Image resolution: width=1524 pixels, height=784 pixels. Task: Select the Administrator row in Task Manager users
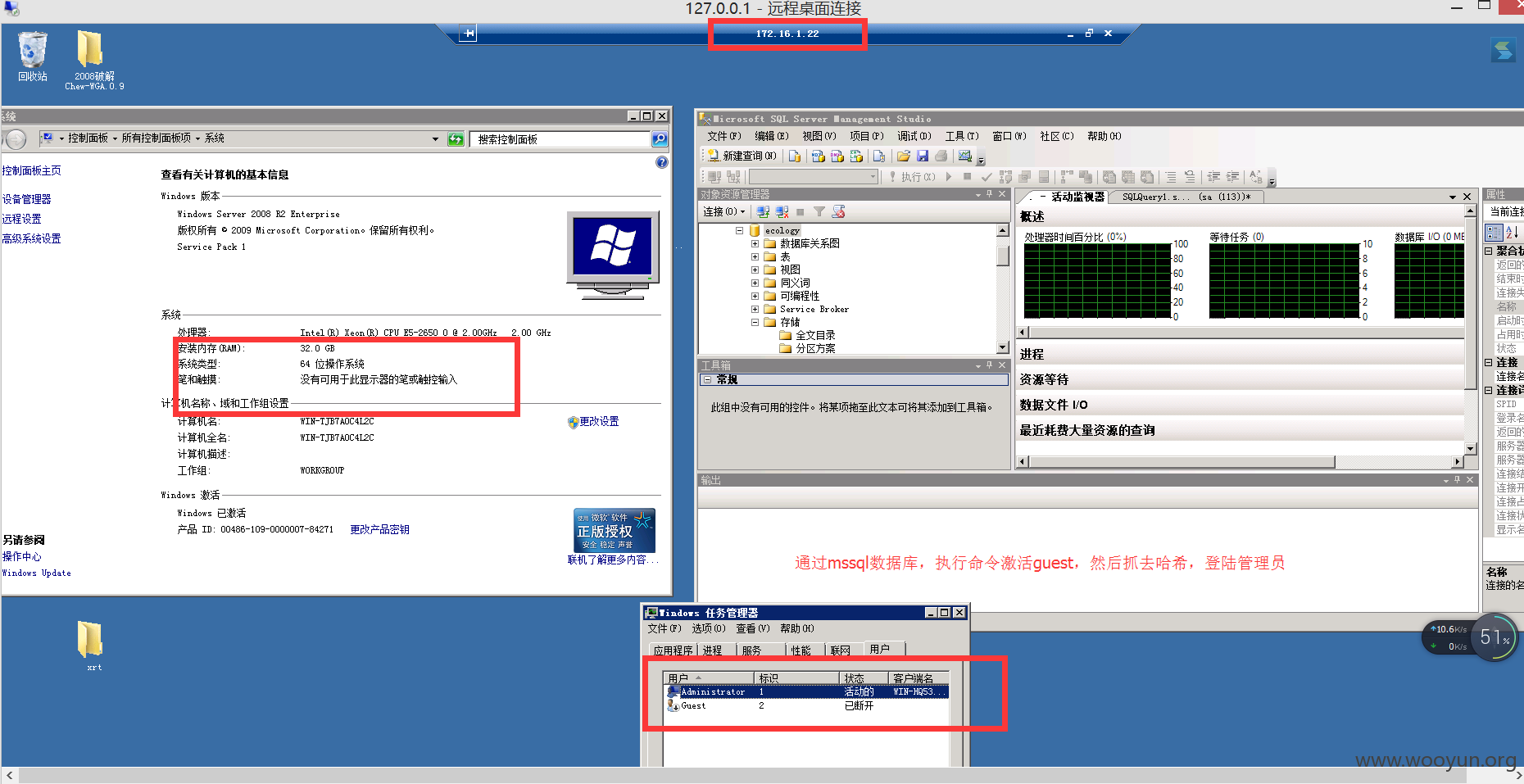(x=807, y=691)
